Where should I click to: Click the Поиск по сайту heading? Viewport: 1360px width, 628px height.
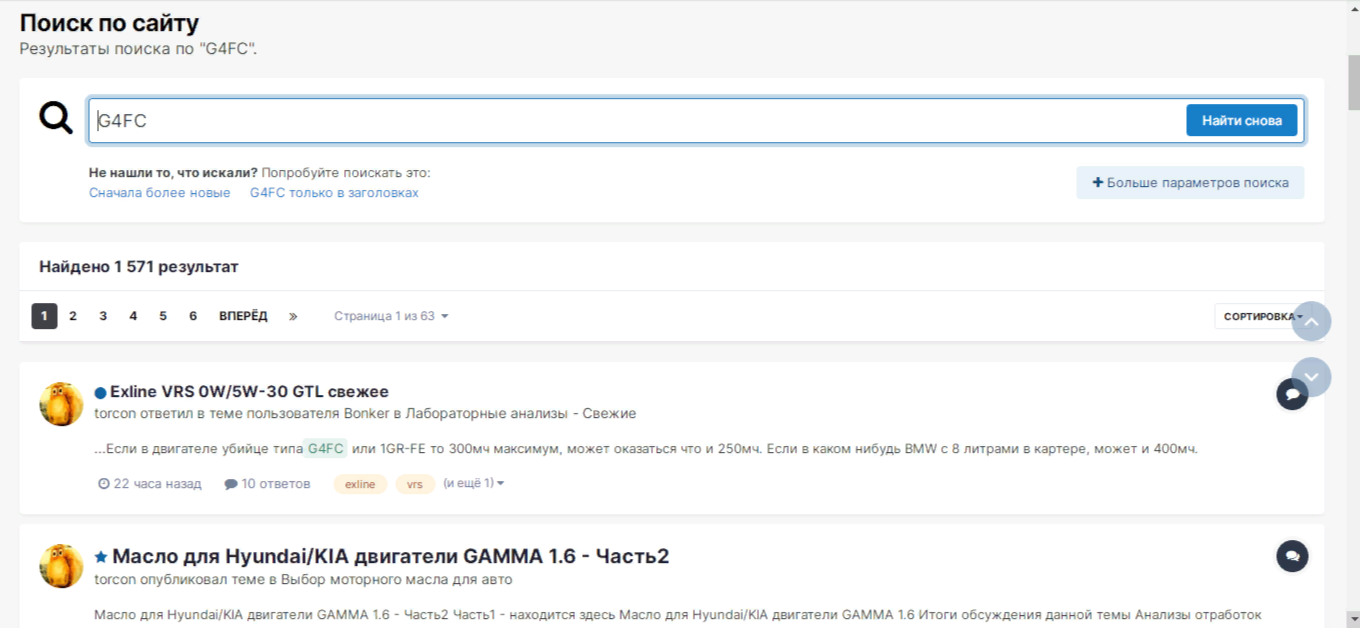click(109, 23)
